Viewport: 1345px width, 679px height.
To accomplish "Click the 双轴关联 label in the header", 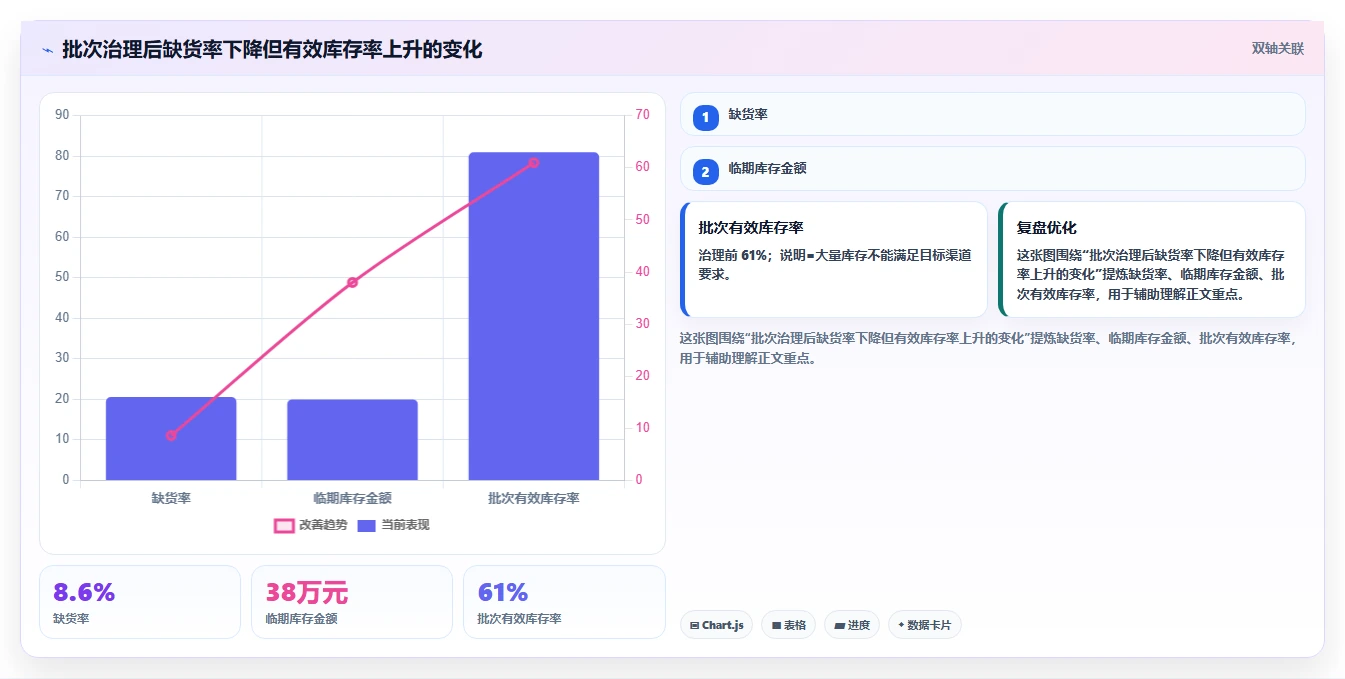I will (x=1277, y=48).
